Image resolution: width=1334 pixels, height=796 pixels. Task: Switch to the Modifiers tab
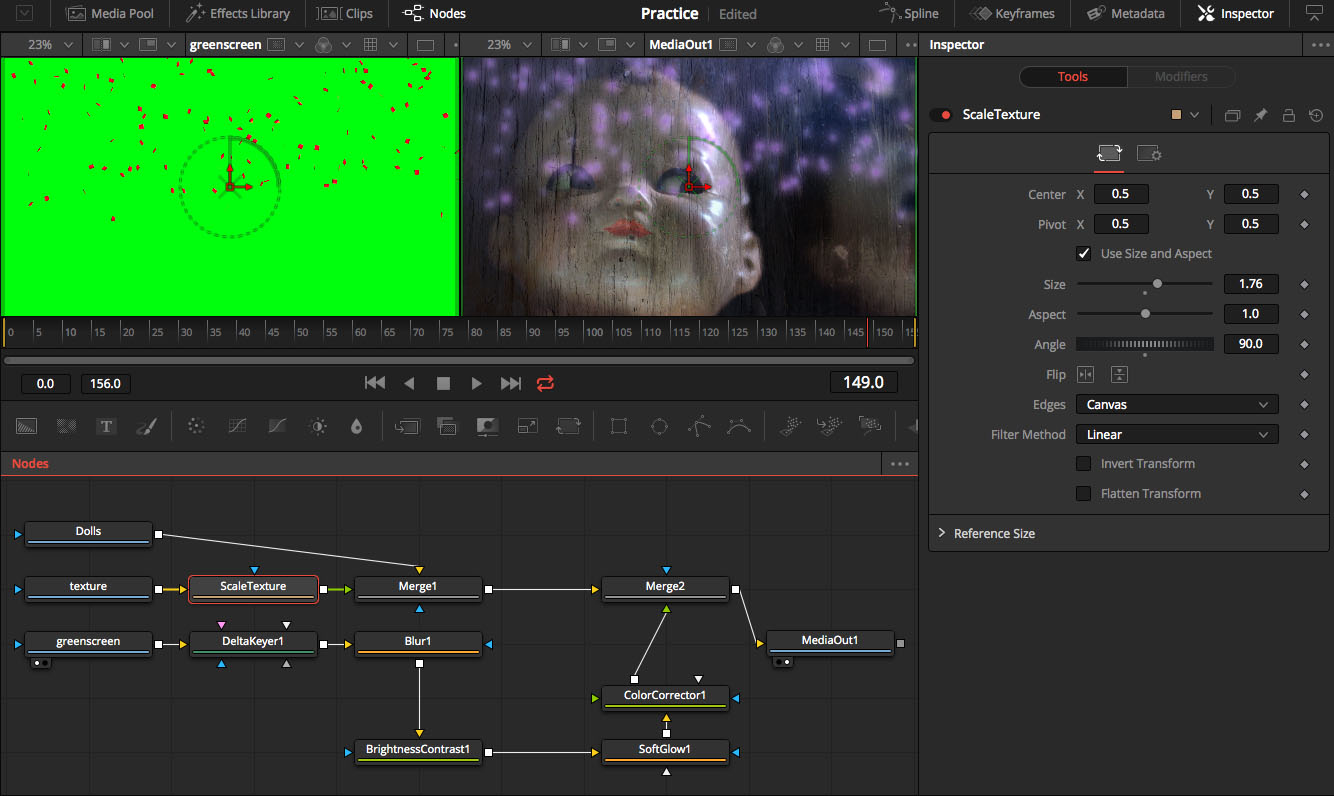(1181, 76)
